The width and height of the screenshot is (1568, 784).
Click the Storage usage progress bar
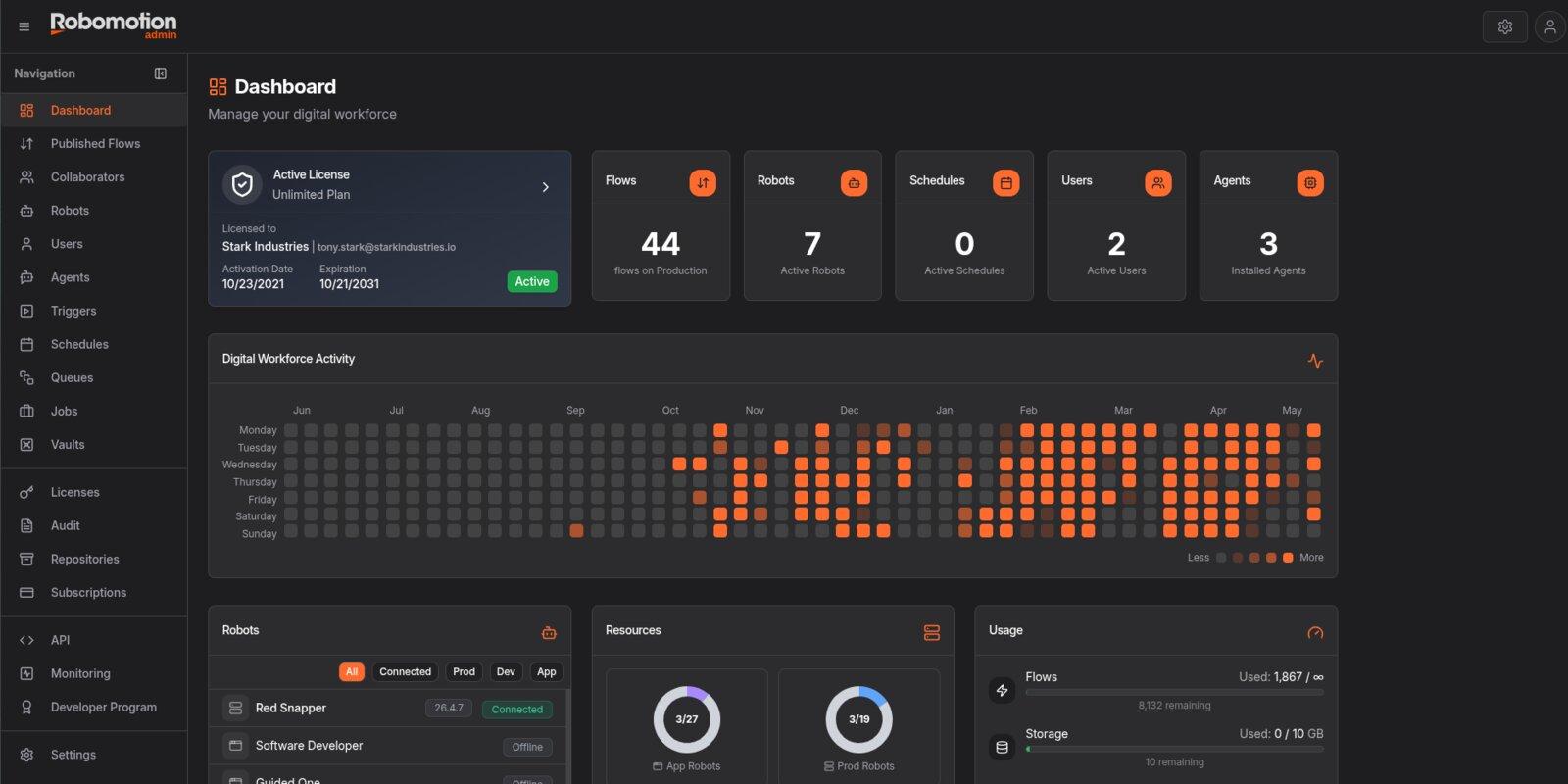click(1174, 749)
